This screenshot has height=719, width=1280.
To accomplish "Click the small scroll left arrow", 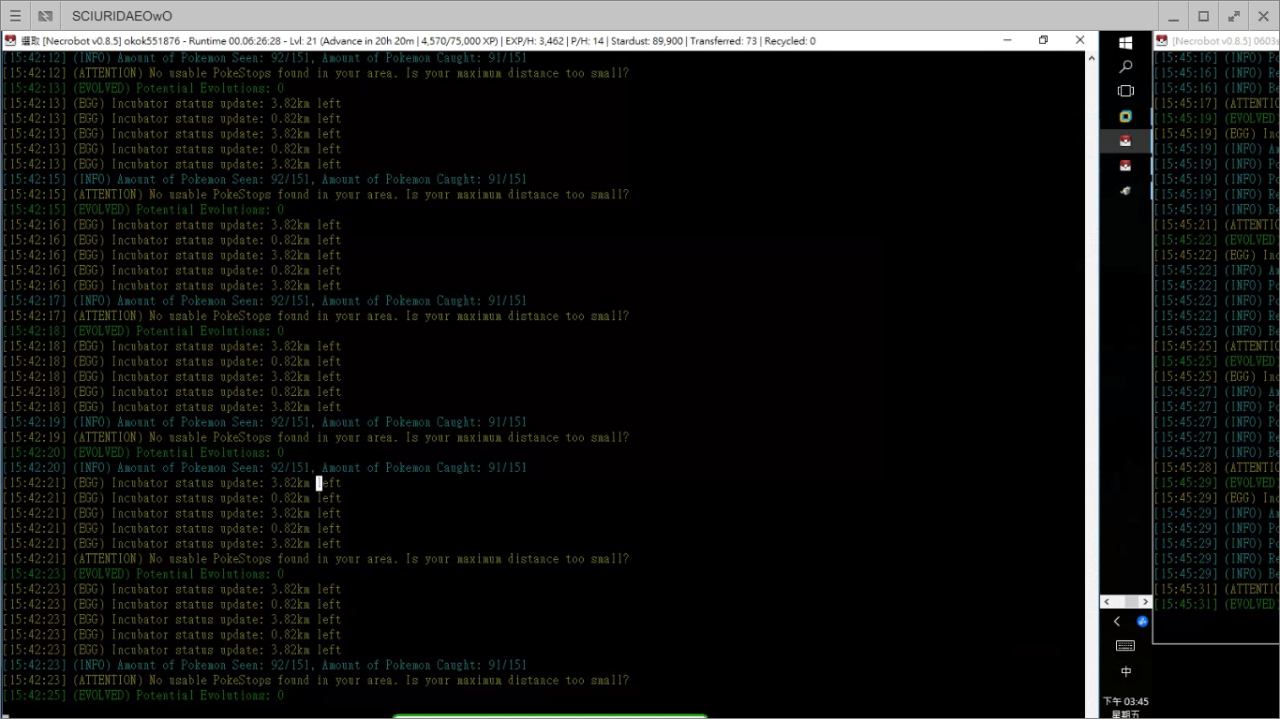I will [x=1106, y=602].
